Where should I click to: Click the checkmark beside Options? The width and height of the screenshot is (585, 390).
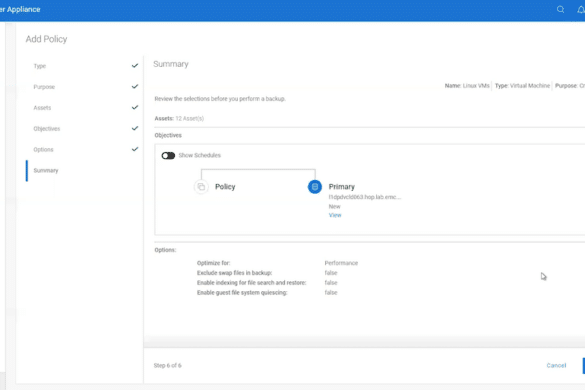coord(135,149)
